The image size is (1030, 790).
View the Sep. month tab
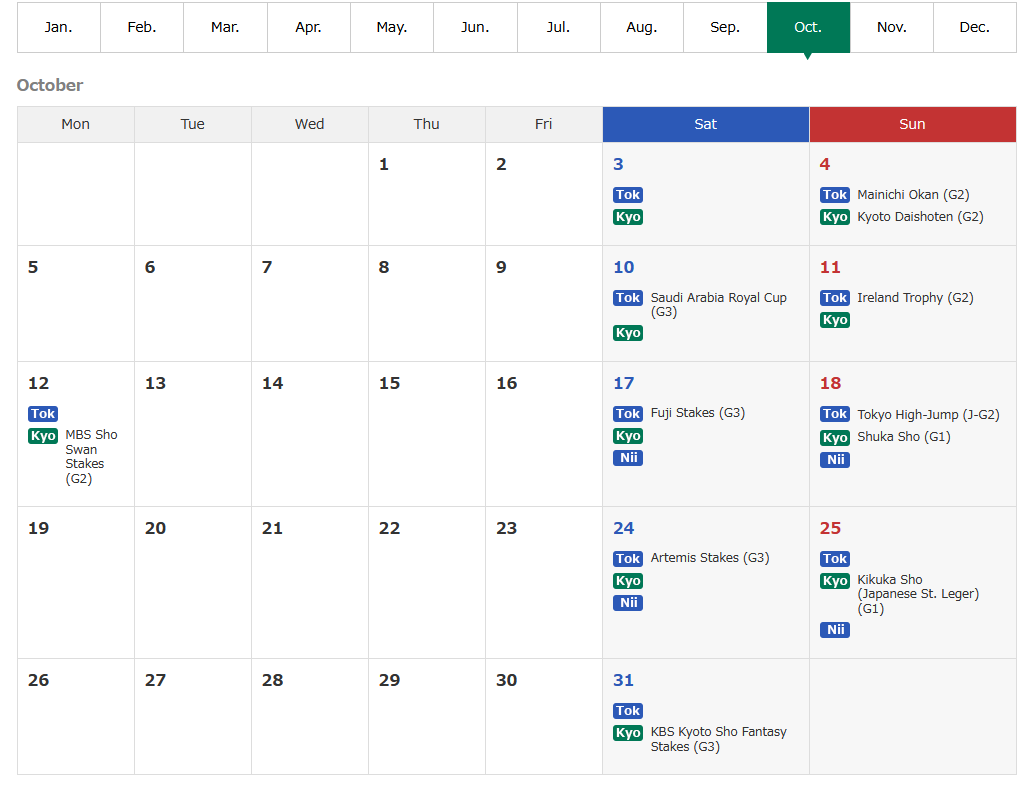click(725, 27)
